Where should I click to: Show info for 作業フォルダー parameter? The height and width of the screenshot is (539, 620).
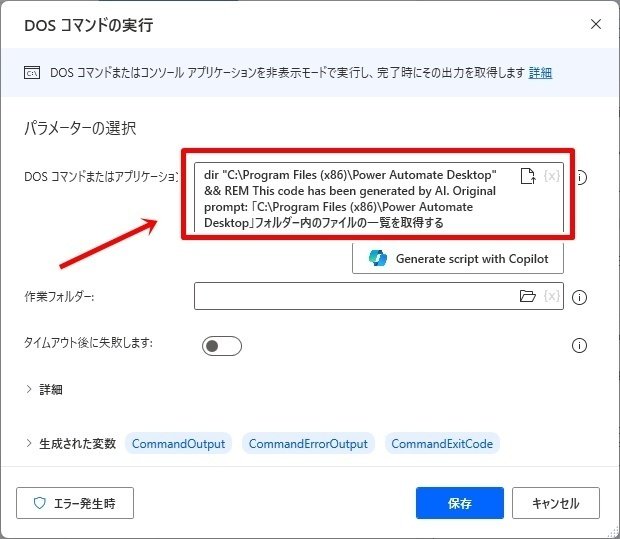(579, 297)
